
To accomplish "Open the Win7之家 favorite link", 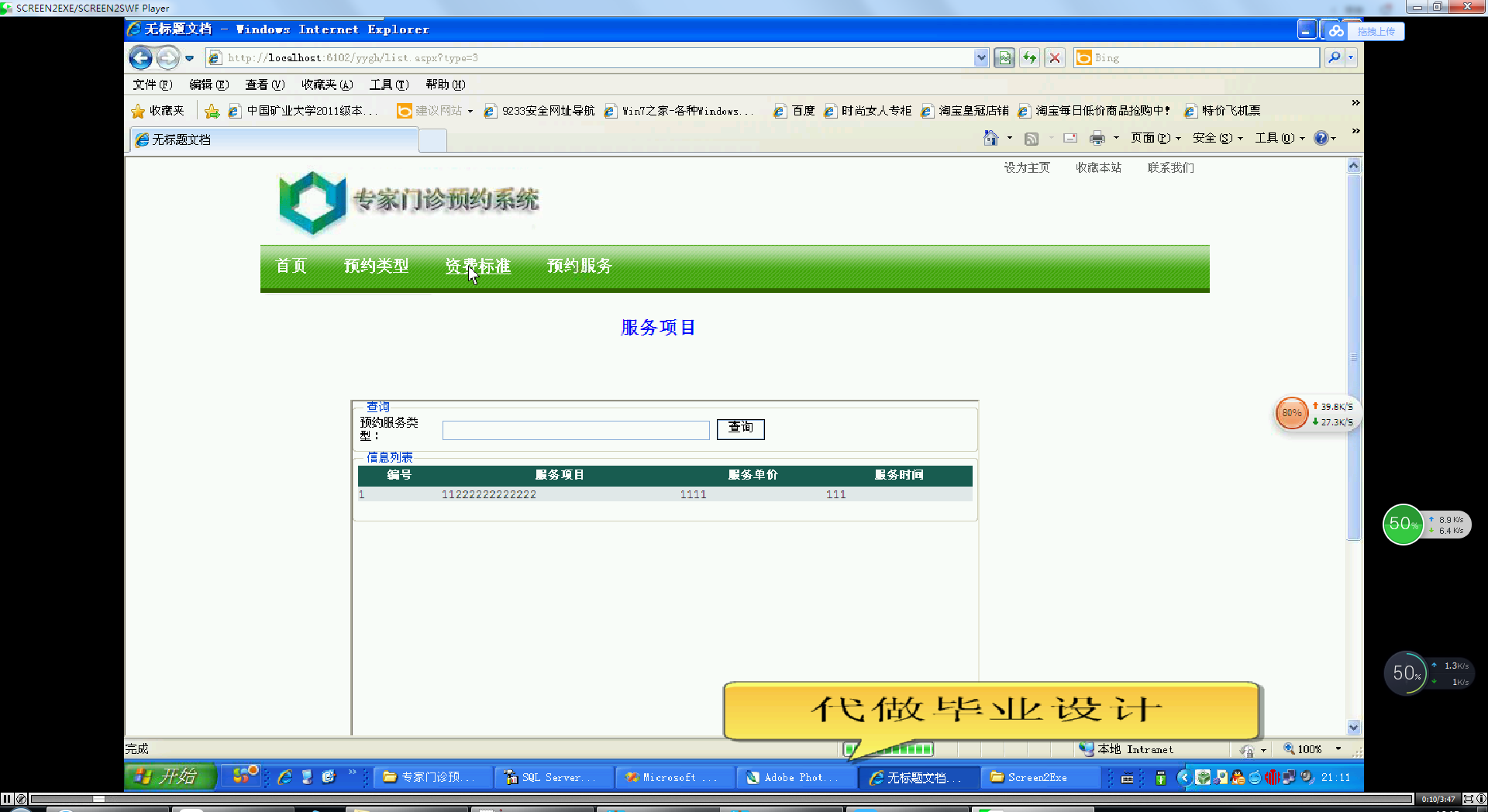I will pyautogui.click(x=679, y=111).
